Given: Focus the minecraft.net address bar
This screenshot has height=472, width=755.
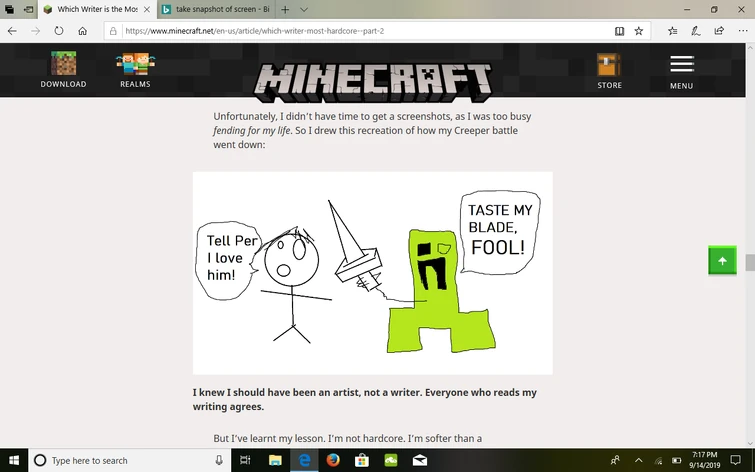Looking at the screenshot, I should tap(366, 31).
